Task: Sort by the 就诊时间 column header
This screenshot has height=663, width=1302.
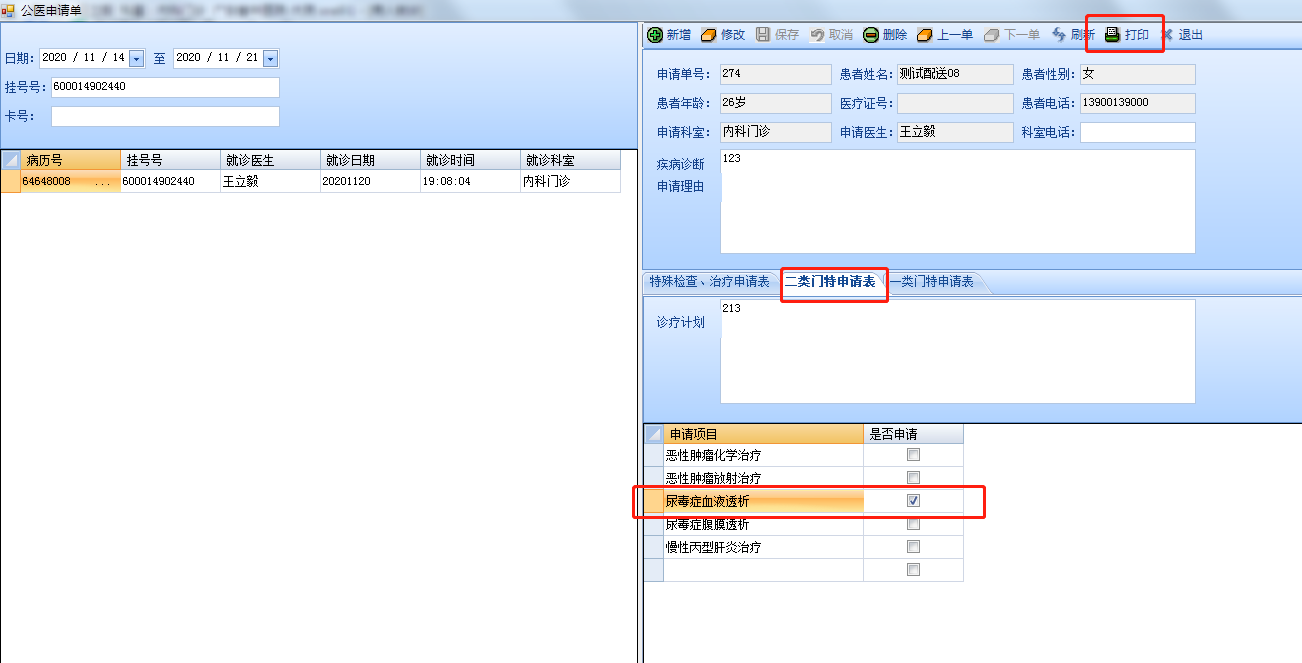Action: click(470, 160)
